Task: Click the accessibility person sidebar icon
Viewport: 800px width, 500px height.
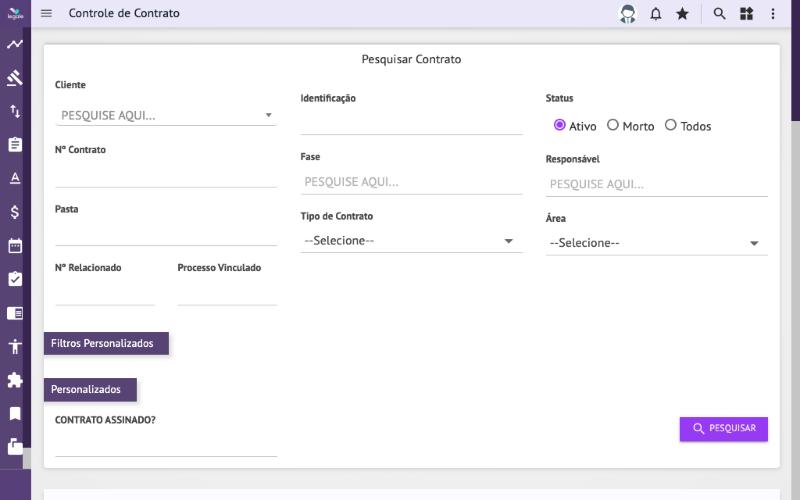Action: pos(15,346)
